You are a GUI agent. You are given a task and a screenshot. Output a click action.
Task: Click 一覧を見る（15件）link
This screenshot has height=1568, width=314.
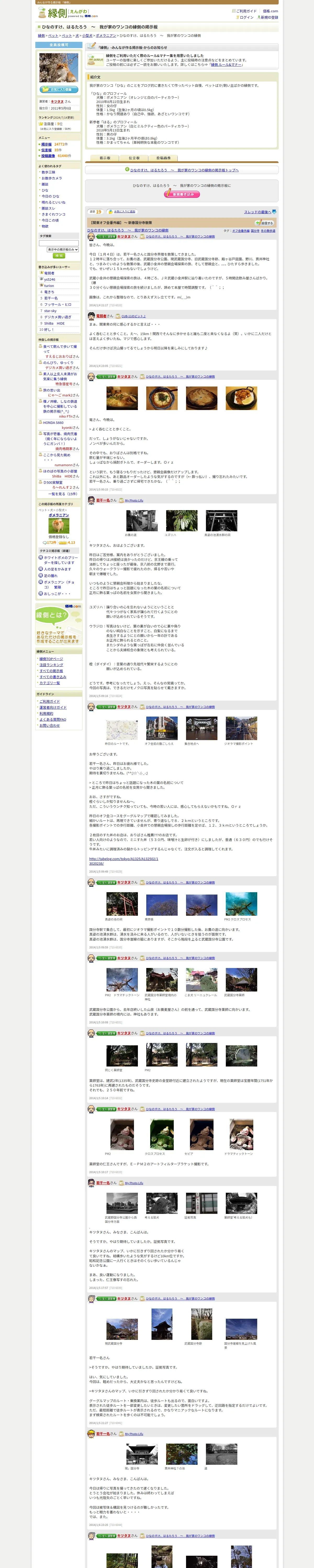pyautogui.click(x=63, y=494)
